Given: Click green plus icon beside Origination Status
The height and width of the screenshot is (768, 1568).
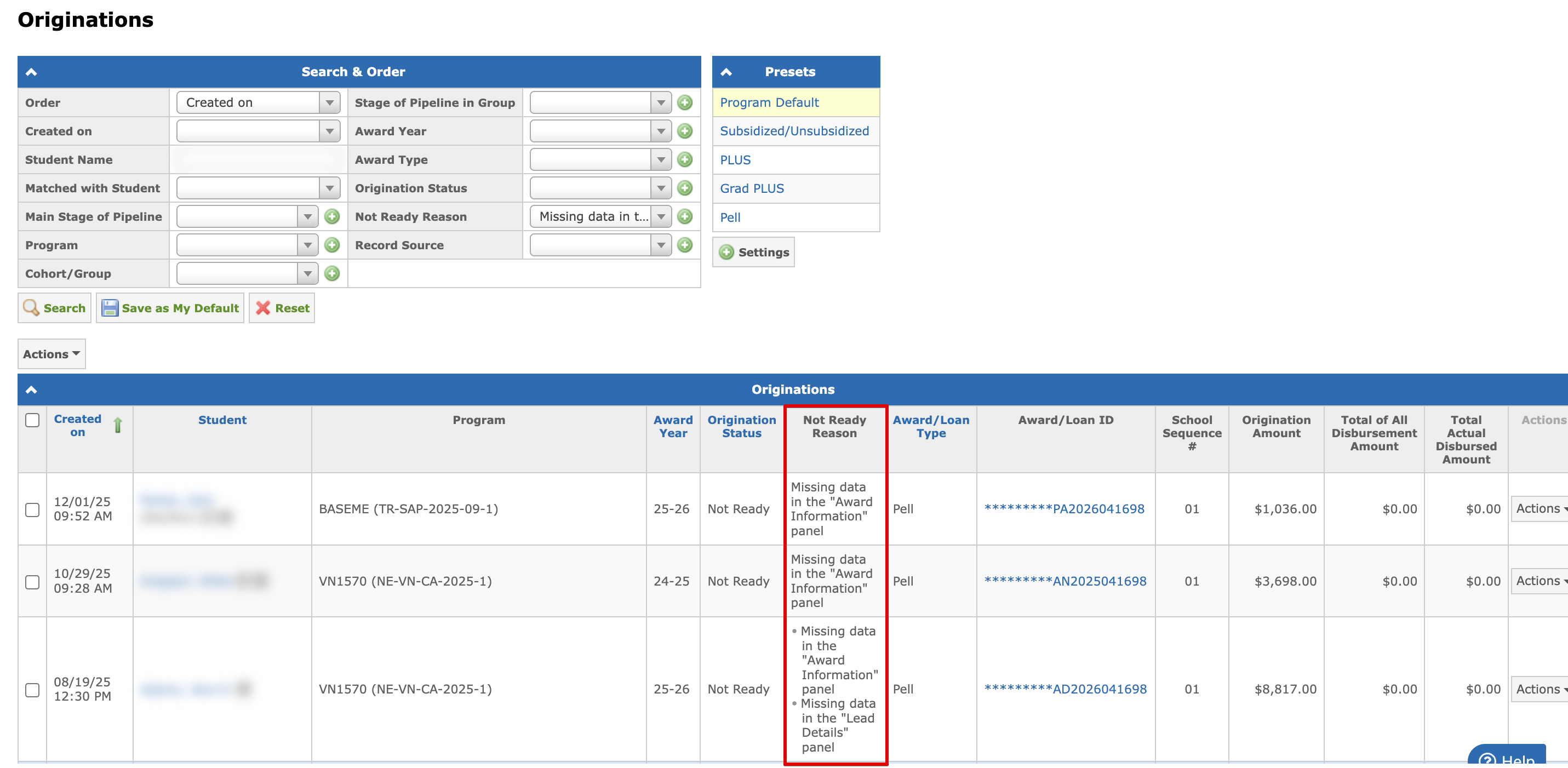Looking at the screenshot, I should [x=685, y=188].
